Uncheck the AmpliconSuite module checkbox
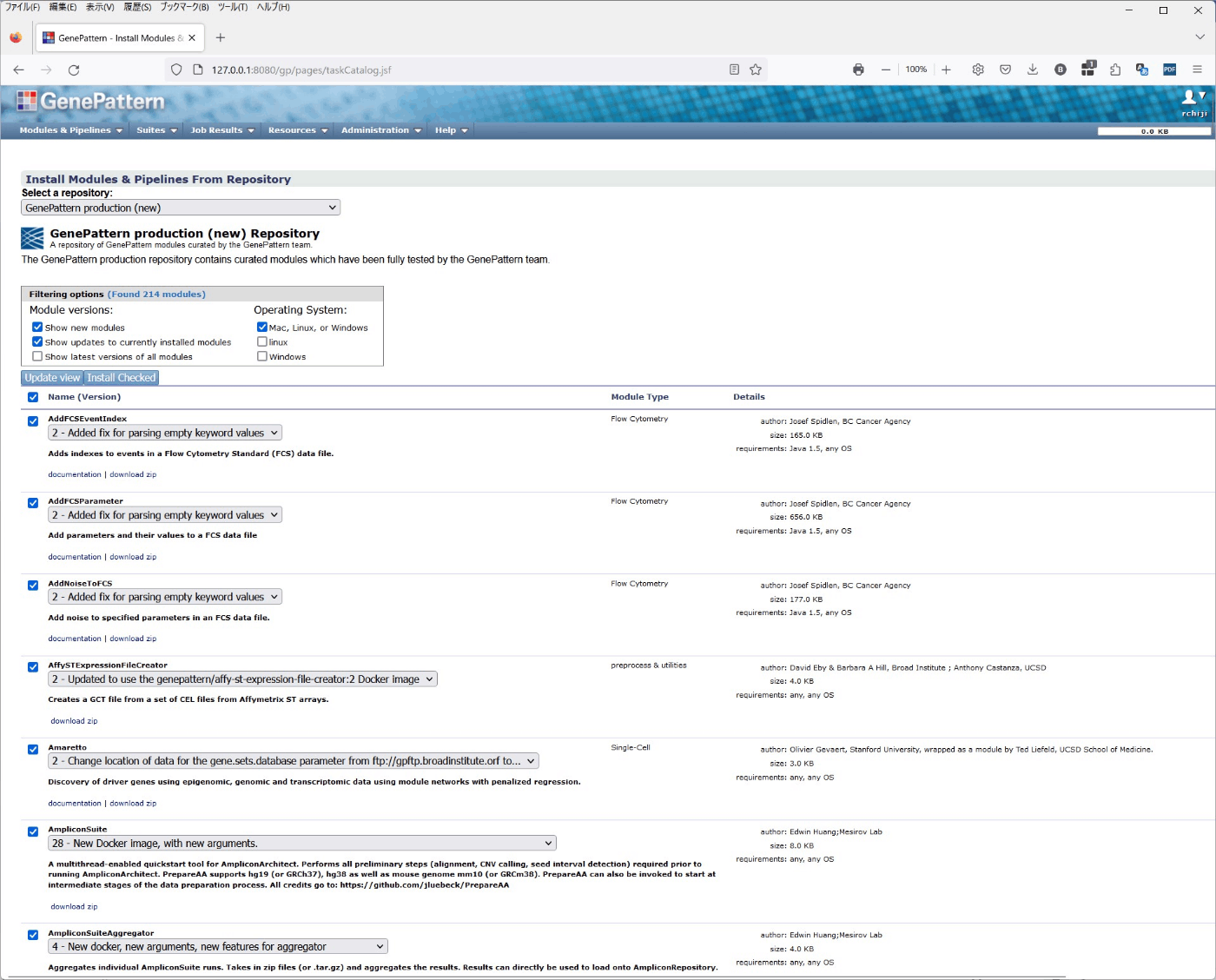The height and width of the screenshot is (980, 1216). coord(33,832)
